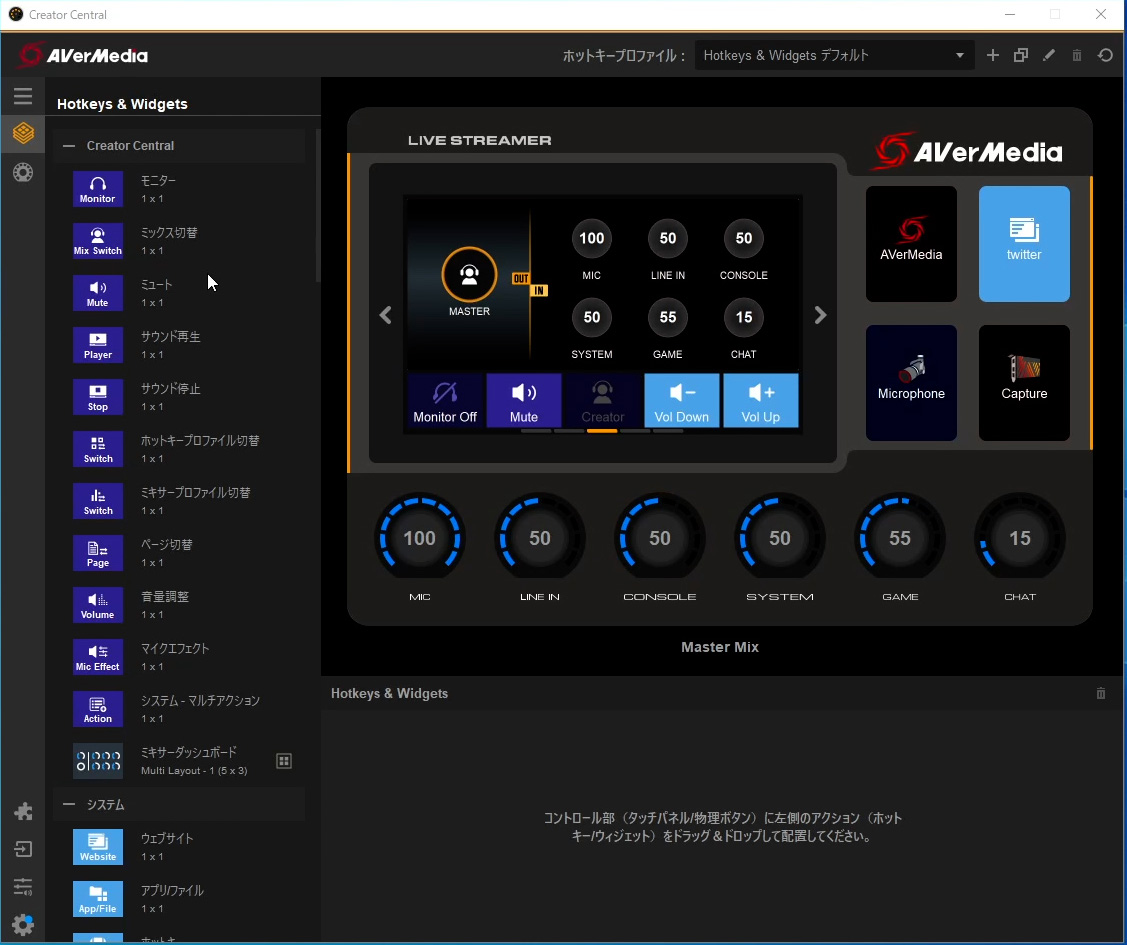Viewport: 1127px width, 945px height.
Task: Open the settings gear in the sidebar
Action: (23, 924)
